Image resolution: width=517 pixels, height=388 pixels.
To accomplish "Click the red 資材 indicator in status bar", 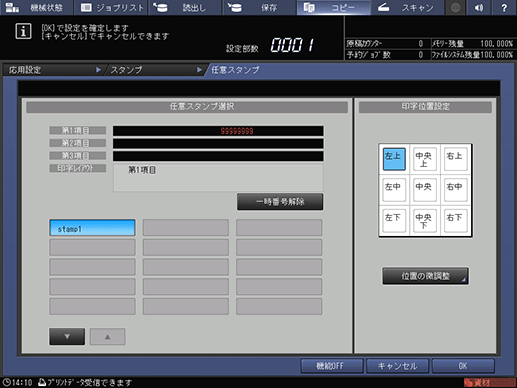I will point(490,383).
